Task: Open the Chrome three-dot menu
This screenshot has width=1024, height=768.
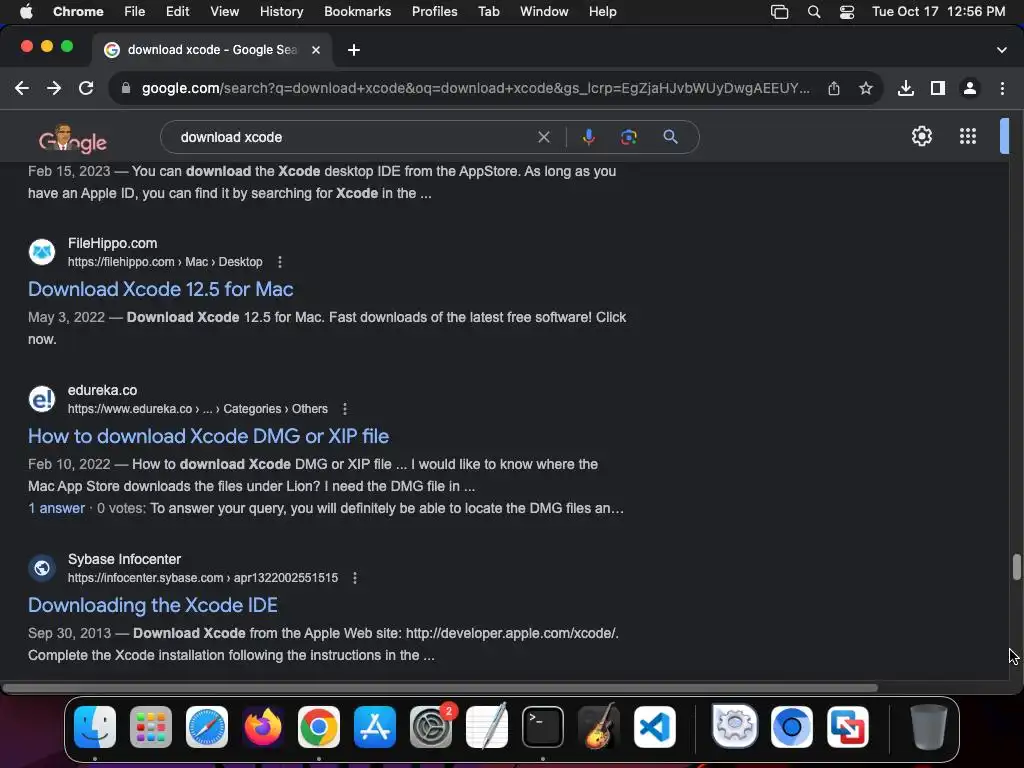Action: tap(1002, 88)
